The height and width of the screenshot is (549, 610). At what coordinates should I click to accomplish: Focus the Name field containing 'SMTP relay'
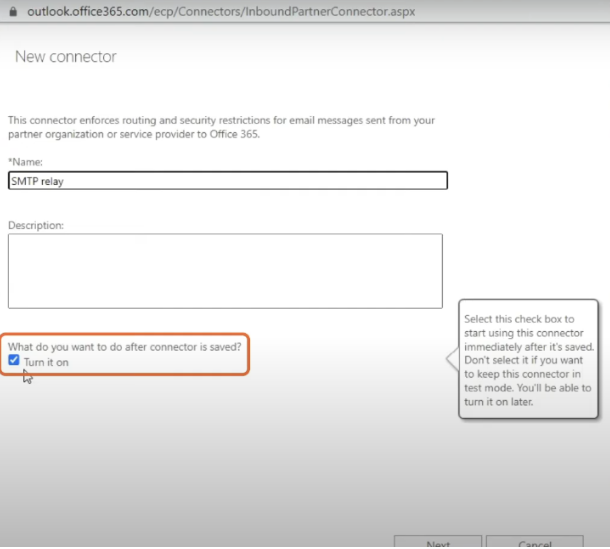pos(227,181)
